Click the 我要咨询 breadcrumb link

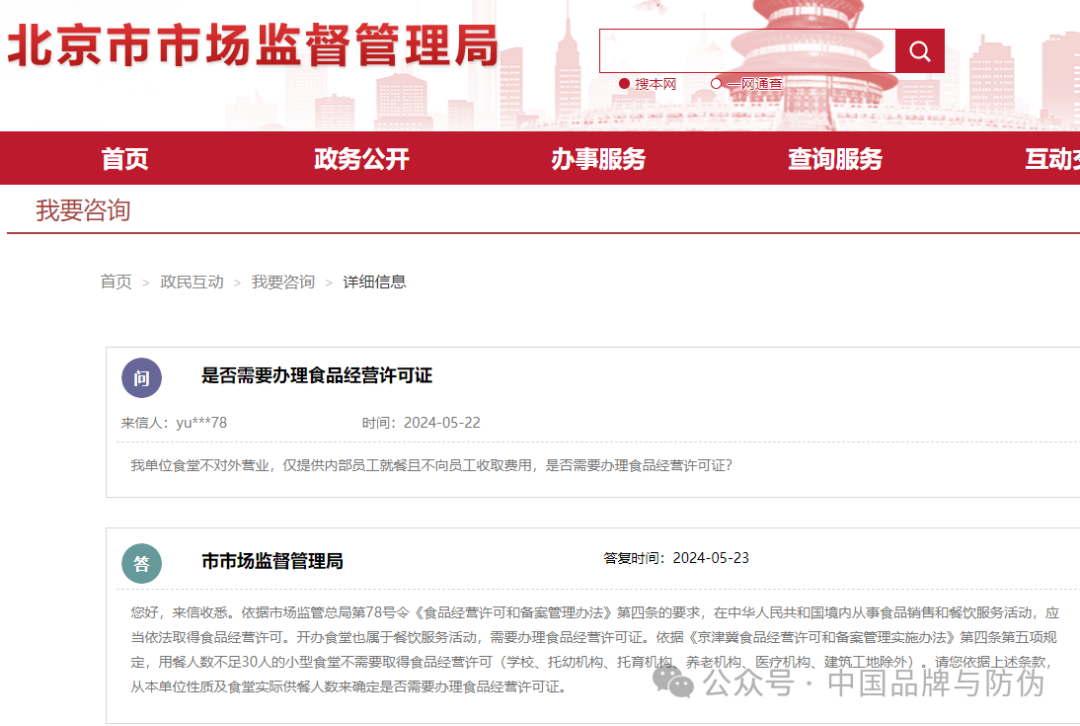[283, 282]
